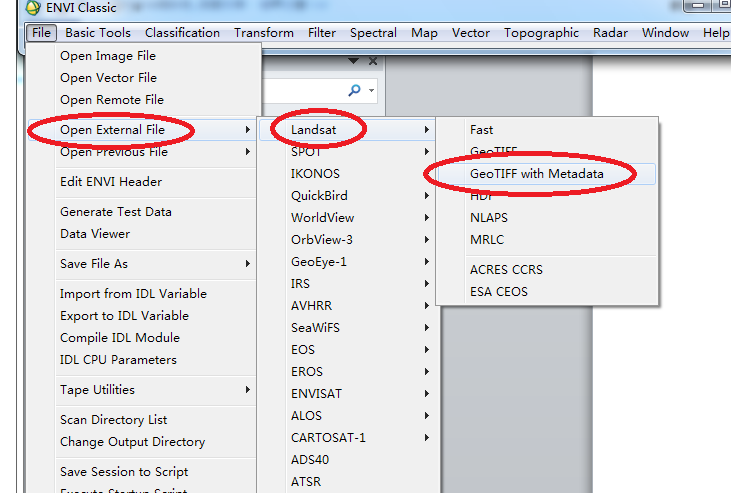
Task: Choose Compile IDL Module
Action: click(143, 338)
